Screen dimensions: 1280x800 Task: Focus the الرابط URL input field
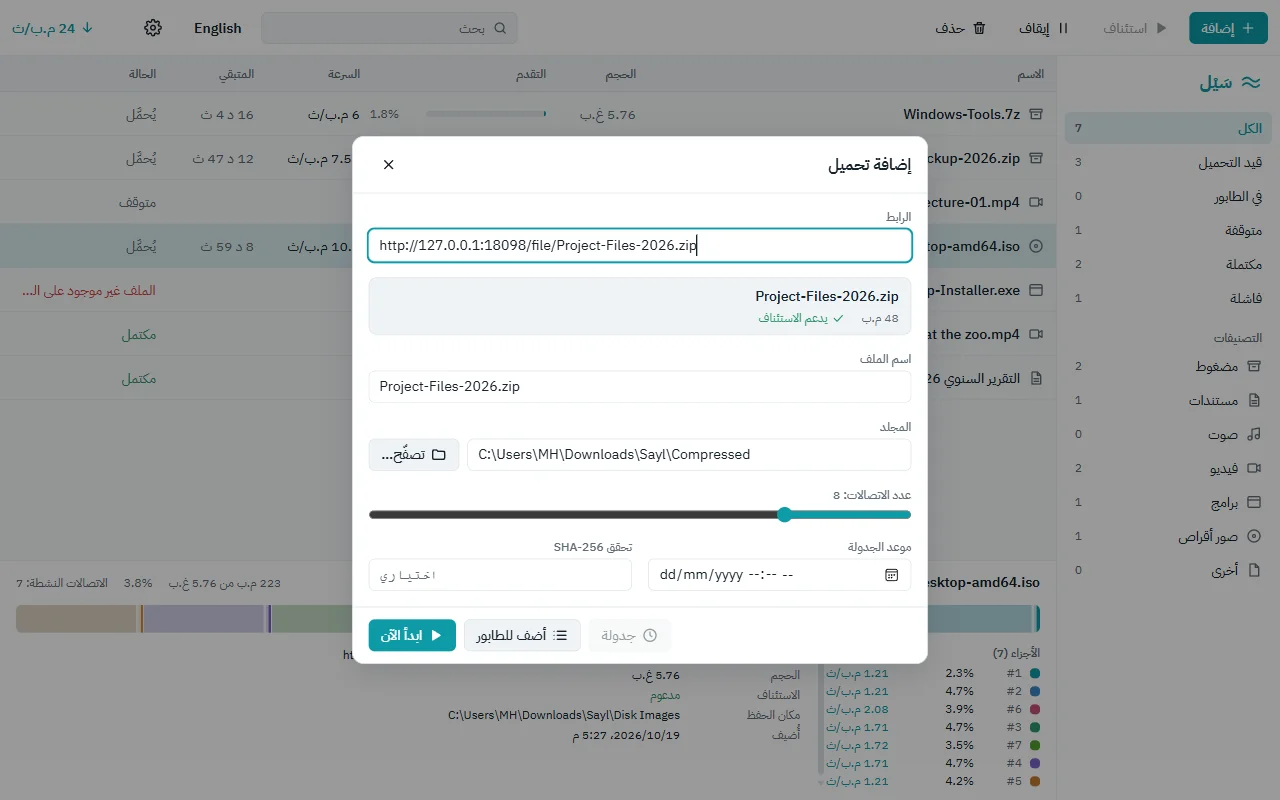click(640, 246)
